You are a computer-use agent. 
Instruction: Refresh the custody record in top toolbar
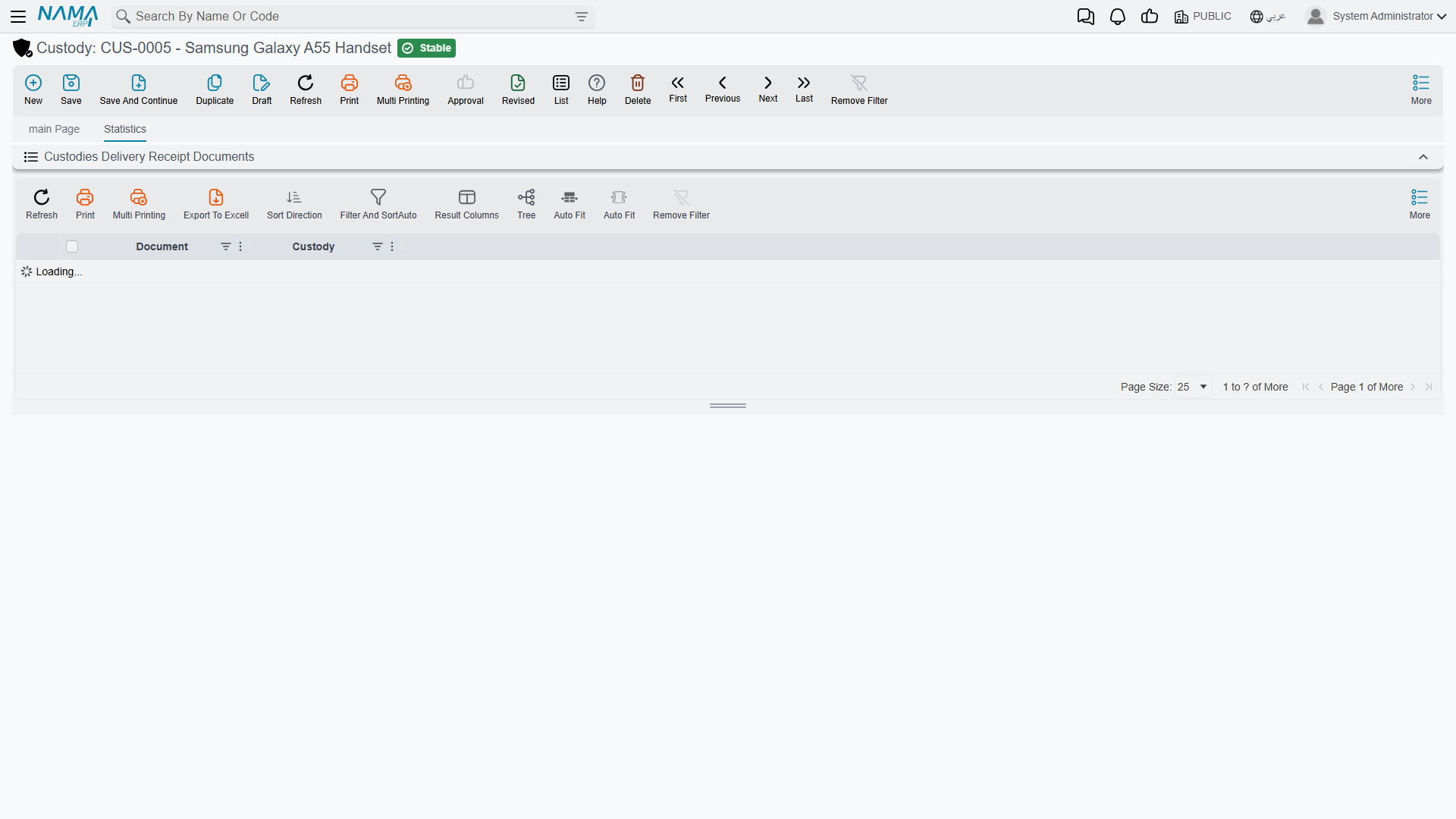(x=306, y=89)
